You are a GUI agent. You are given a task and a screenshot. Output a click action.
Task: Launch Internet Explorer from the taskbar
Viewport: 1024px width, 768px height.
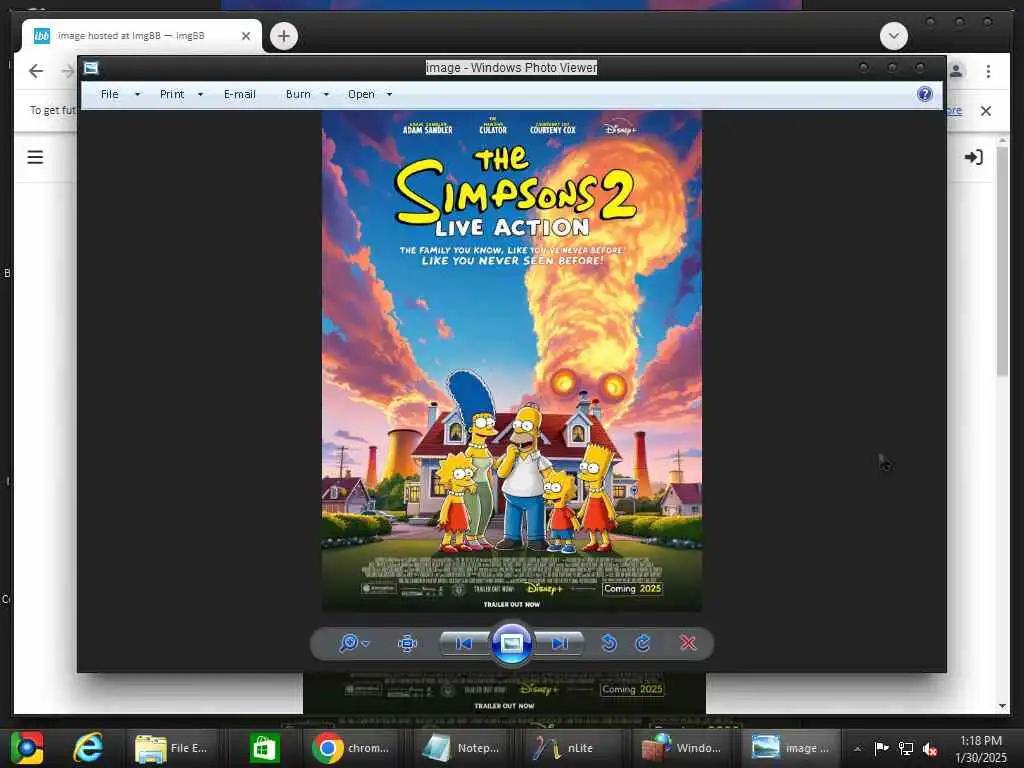tap(88, 748)
